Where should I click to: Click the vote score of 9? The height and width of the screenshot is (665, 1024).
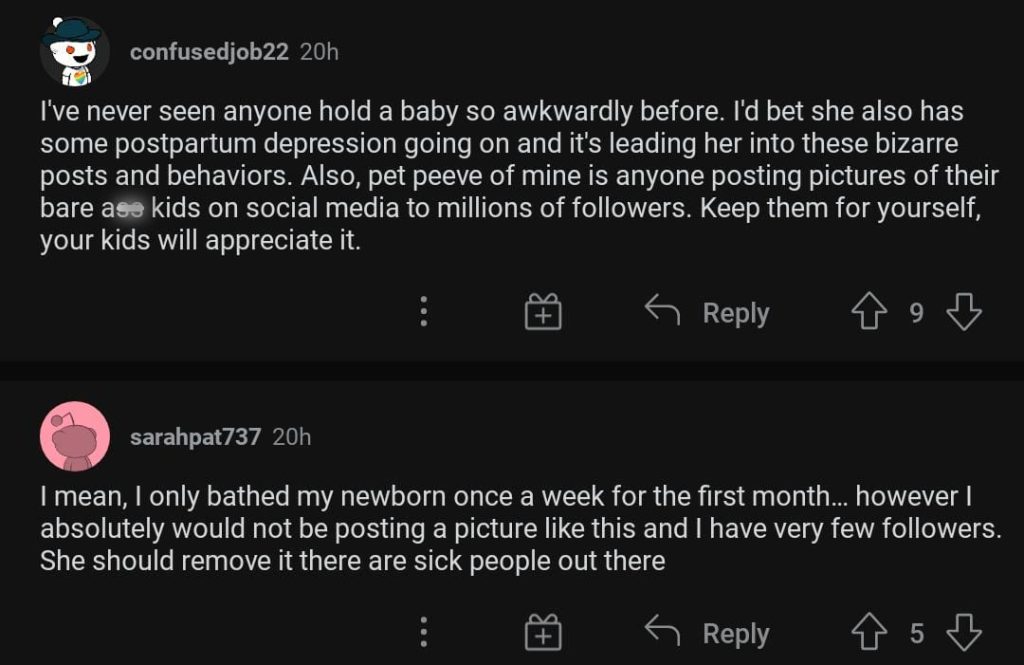(x=916, y=314)
